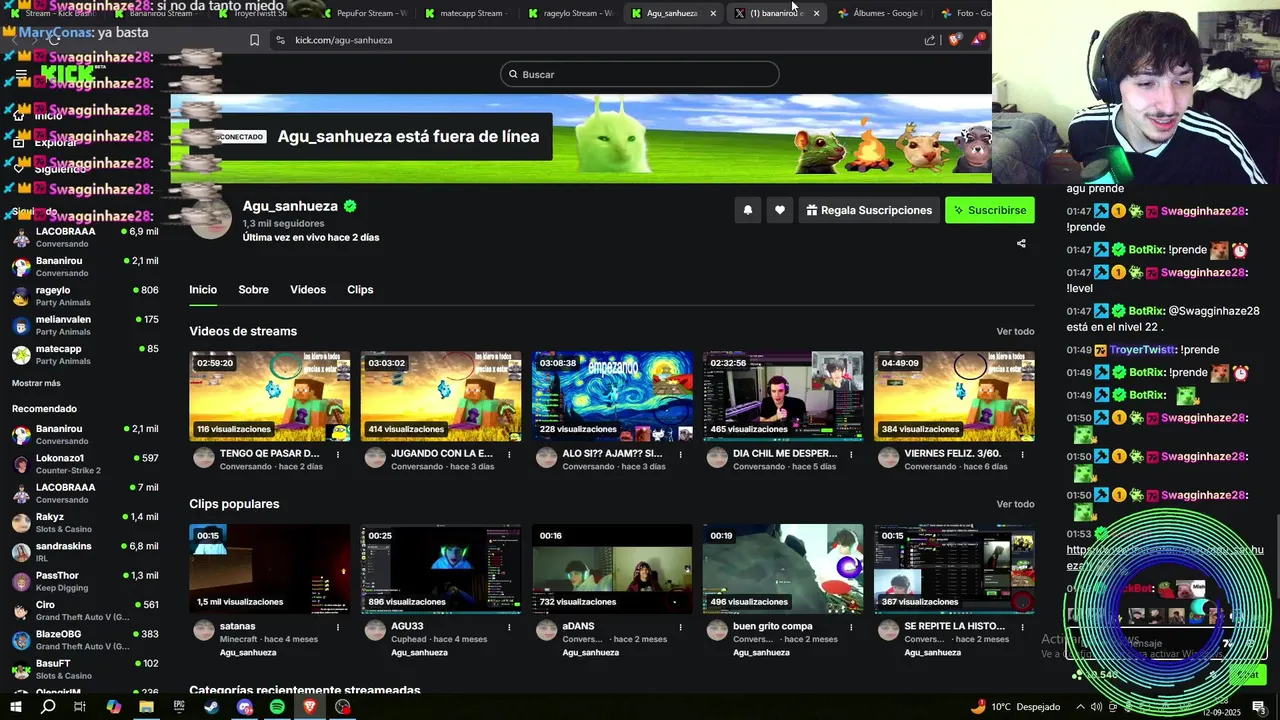
Task: Switch to PepuFor Stream browser tab
Action: point(362,13)
